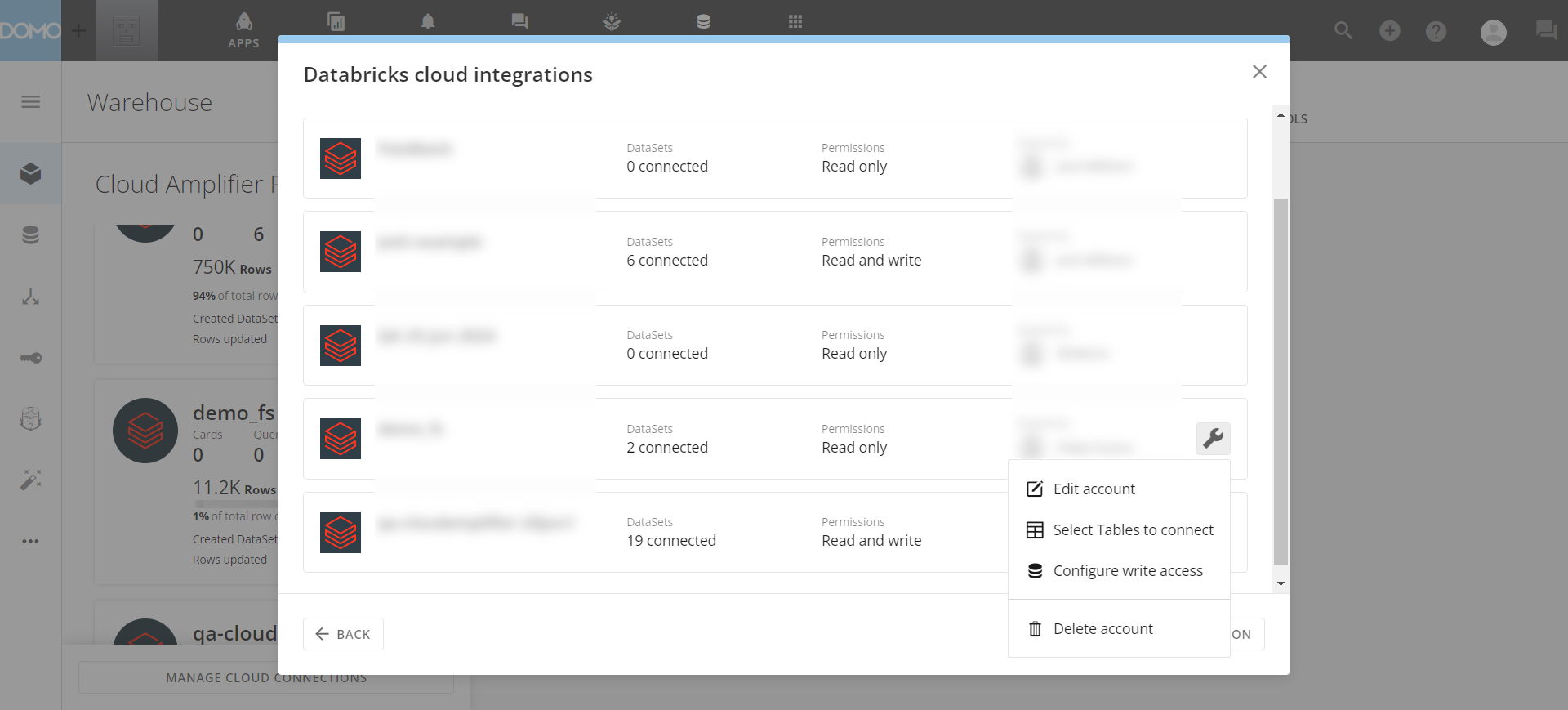
Task: Open Configure write access option
Action: (x=1127, y=571)
